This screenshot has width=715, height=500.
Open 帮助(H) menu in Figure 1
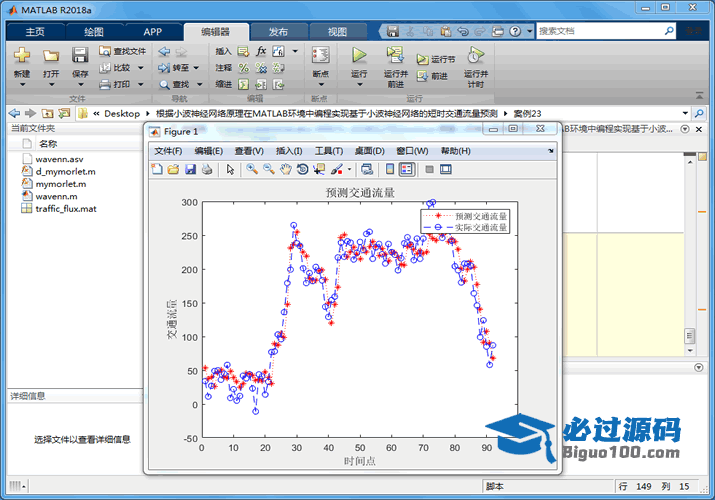coord(456,151)
